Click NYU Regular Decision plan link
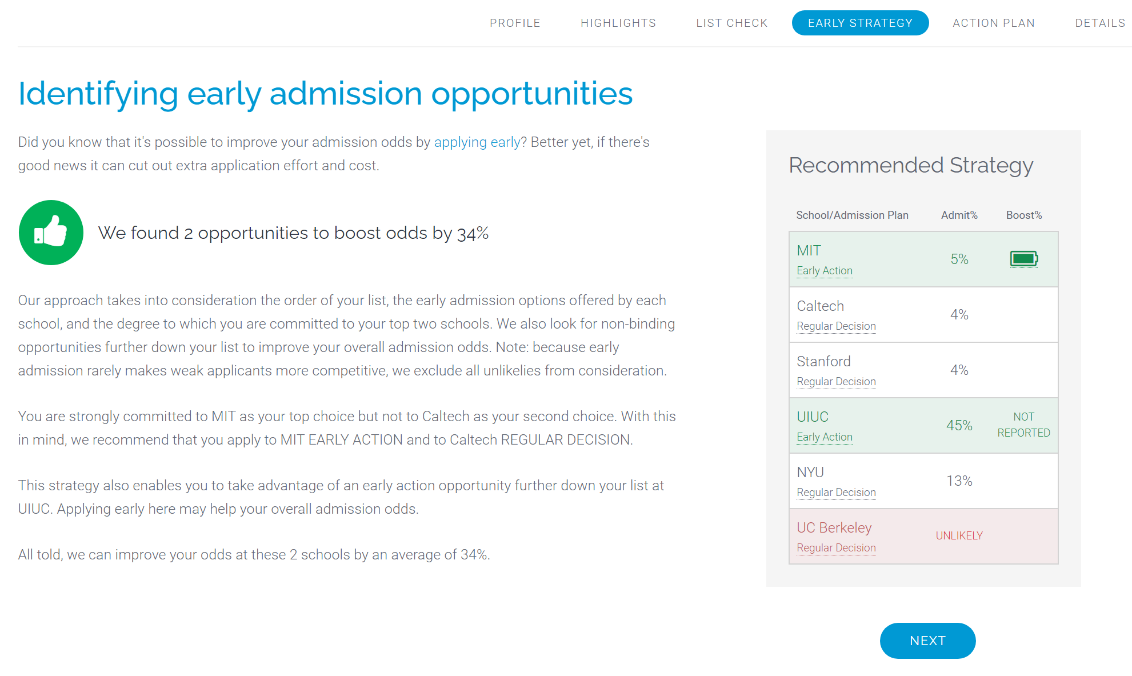The width and height of the screenshot is (1132, 676). (x=836, y=493)
